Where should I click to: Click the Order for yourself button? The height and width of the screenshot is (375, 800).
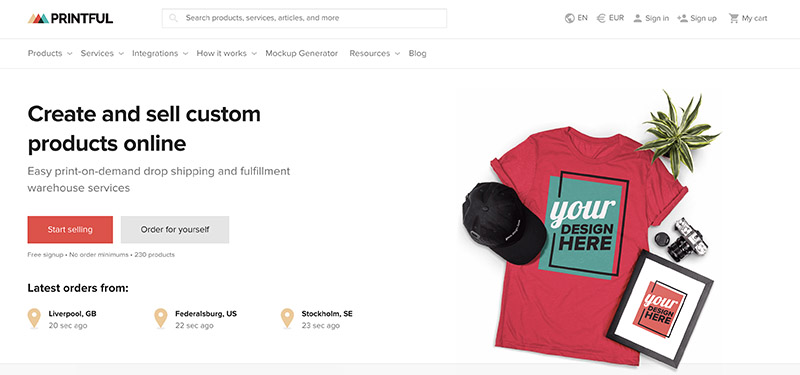click(175, 230)
